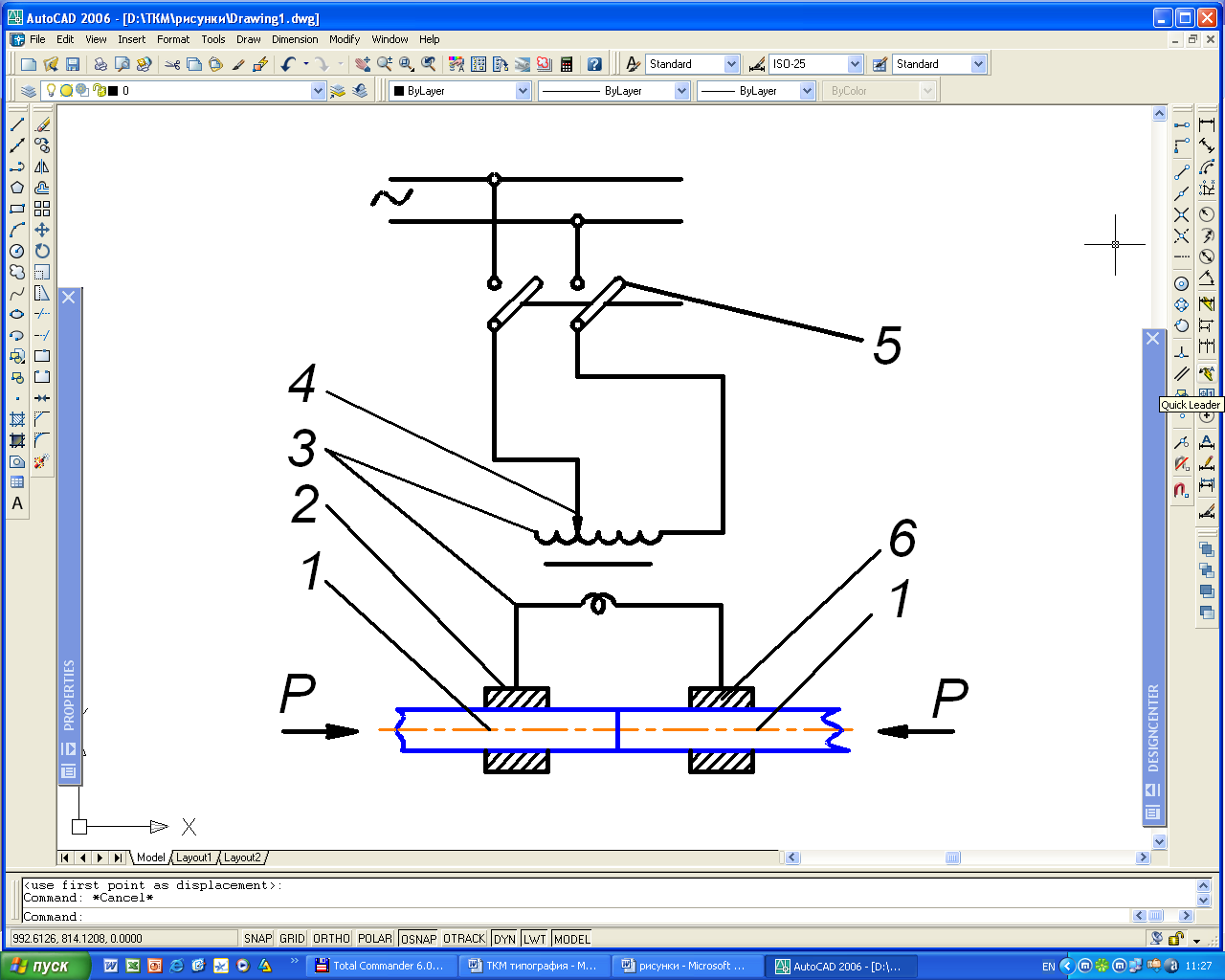Open the Modify menu
The height and width of the screenshot is (980, 1225).
(345, 39)
